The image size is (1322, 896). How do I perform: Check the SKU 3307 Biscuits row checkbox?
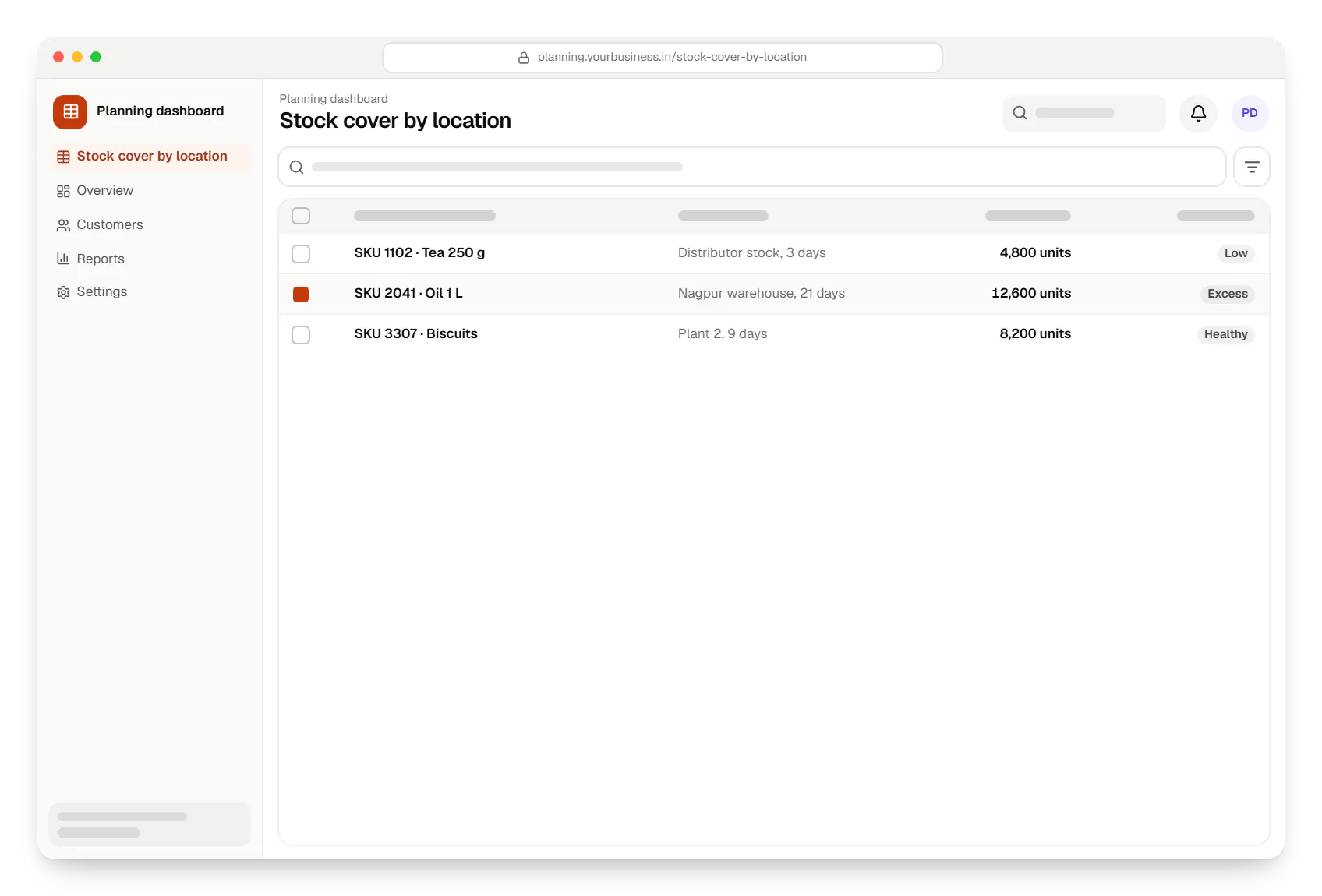[x=301, y=334]
